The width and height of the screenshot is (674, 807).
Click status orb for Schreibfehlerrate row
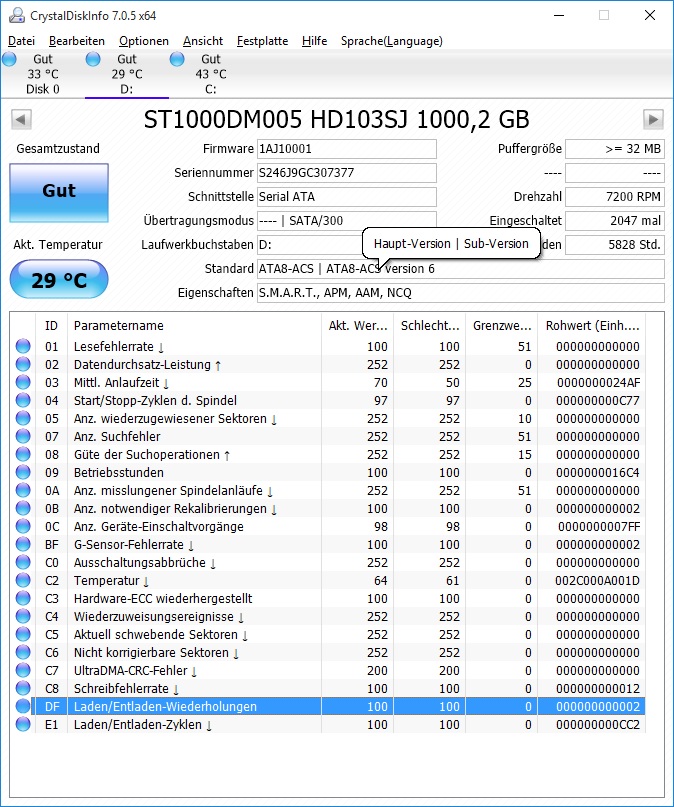23,689
